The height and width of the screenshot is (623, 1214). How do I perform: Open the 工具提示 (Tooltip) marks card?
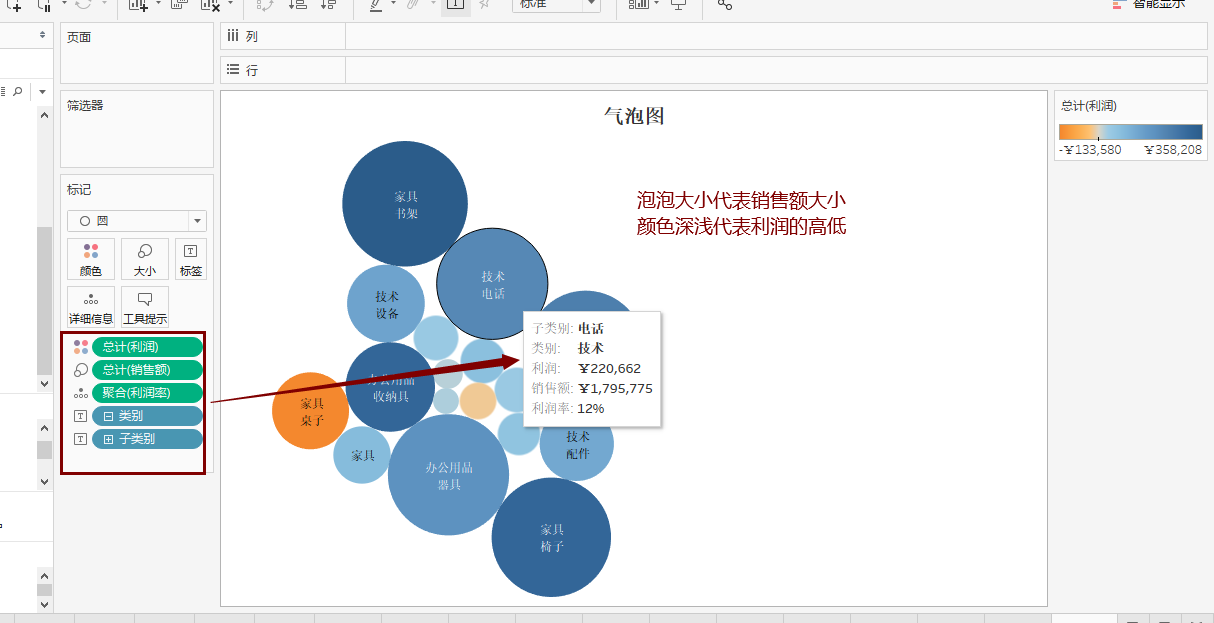145,307
